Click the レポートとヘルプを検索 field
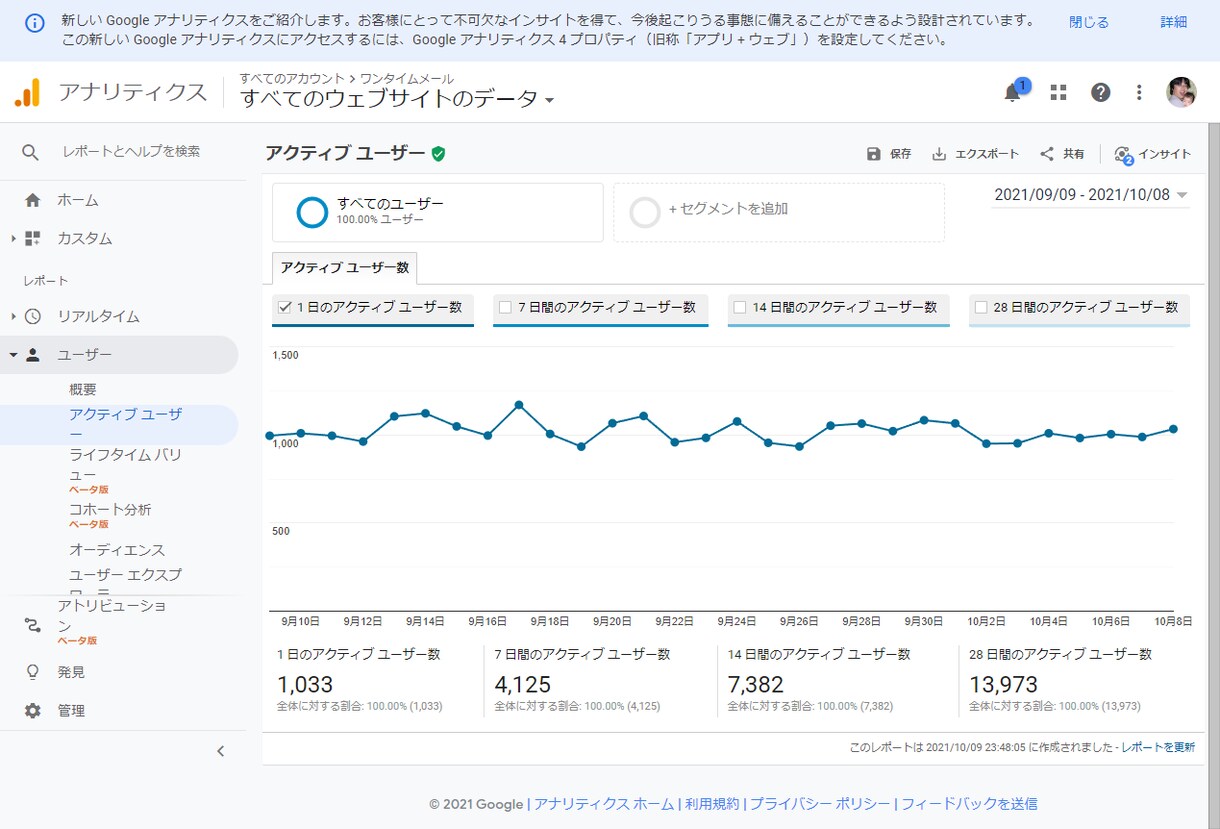The height and width of the screenshot is (829, 1220). click(131, 152)
